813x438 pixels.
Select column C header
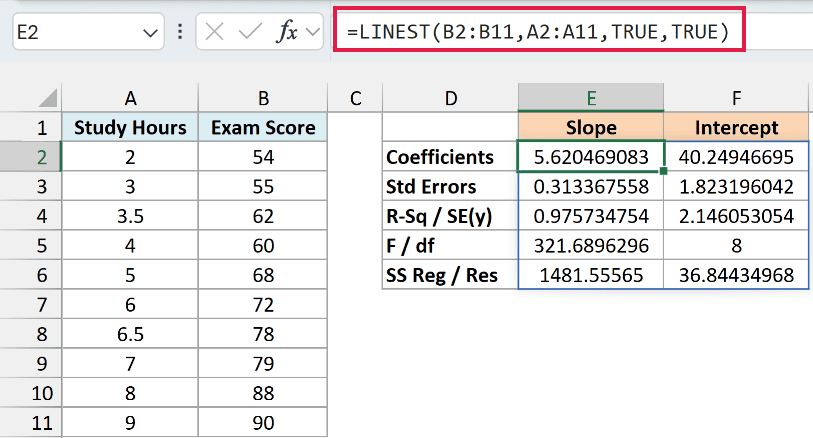coord(355,98)
